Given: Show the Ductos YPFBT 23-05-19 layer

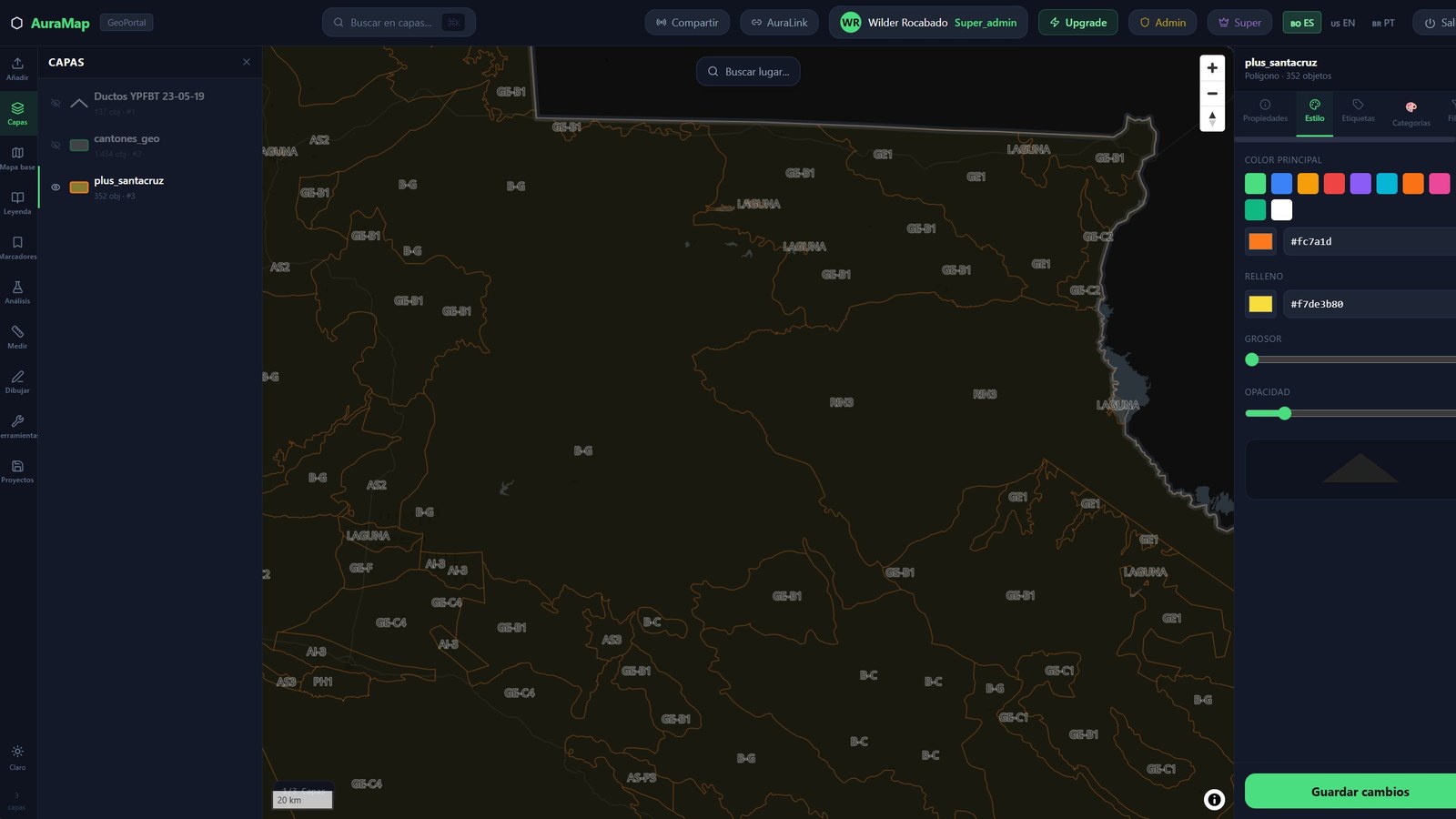Looking at the screenshot, I should [x=56, y=103].
